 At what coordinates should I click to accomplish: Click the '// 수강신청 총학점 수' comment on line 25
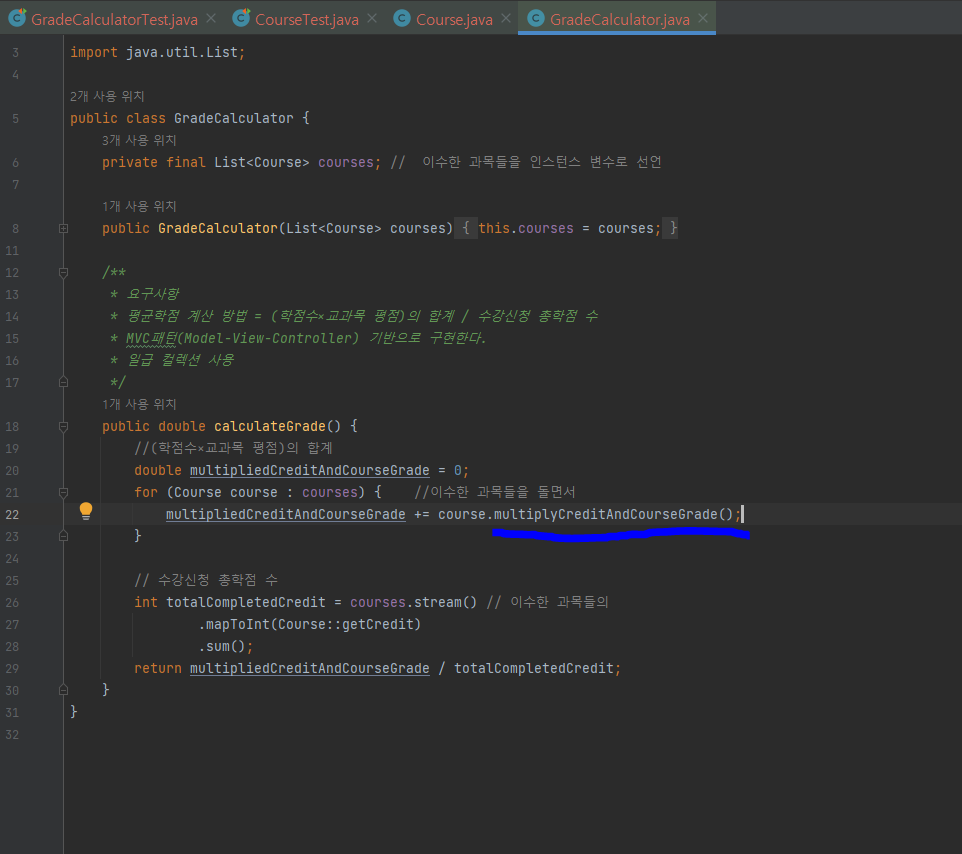[x=206, y=580]
